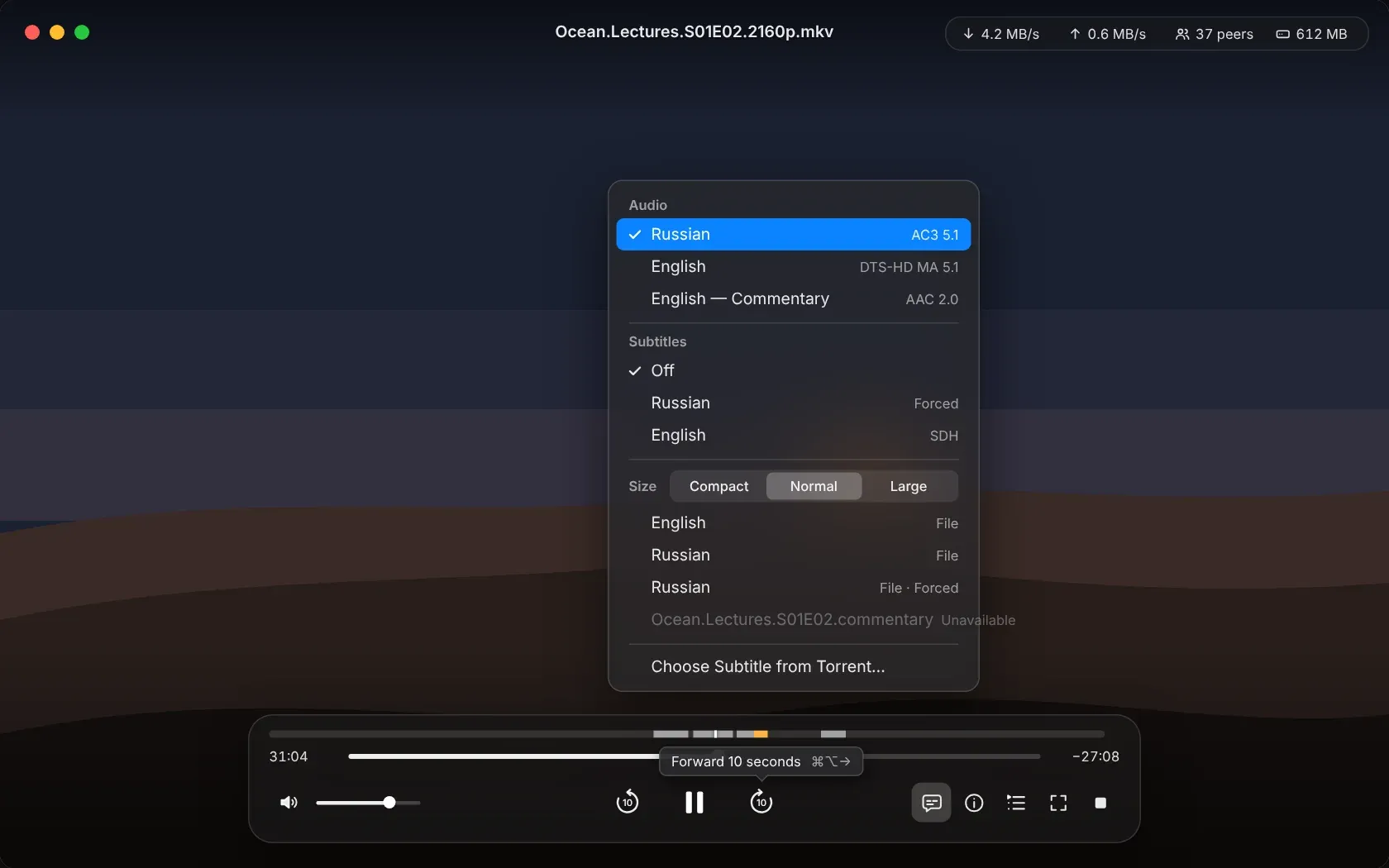Screen dimensions: 1389x868
Task: Toggle the subtitles and audio popup button
Action: point(931,803)
